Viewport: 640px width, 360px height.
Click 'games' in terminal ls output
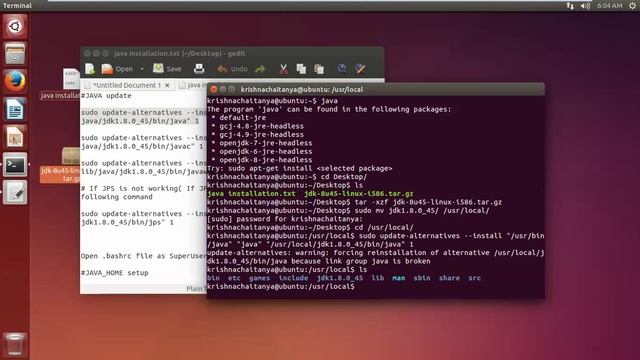coord(260,278)
